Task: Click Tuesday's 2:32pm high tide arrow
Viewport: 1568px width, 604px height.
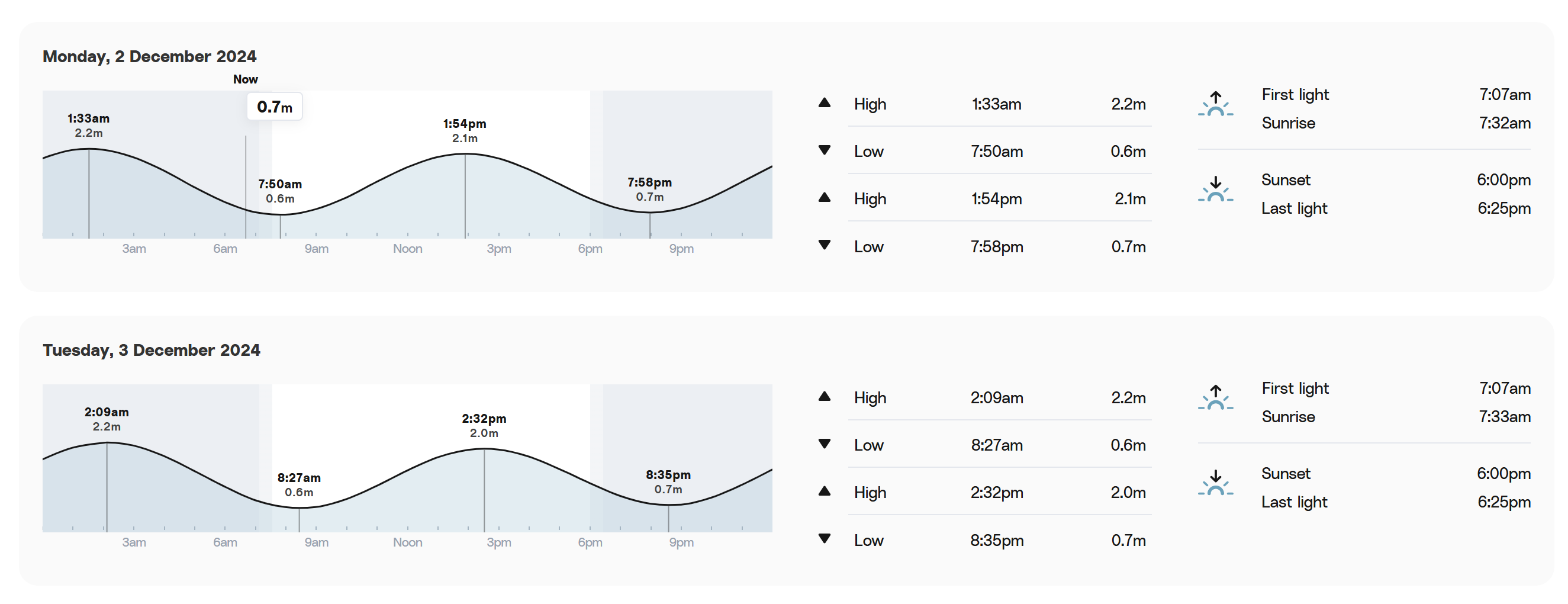Action: [824, 491]
